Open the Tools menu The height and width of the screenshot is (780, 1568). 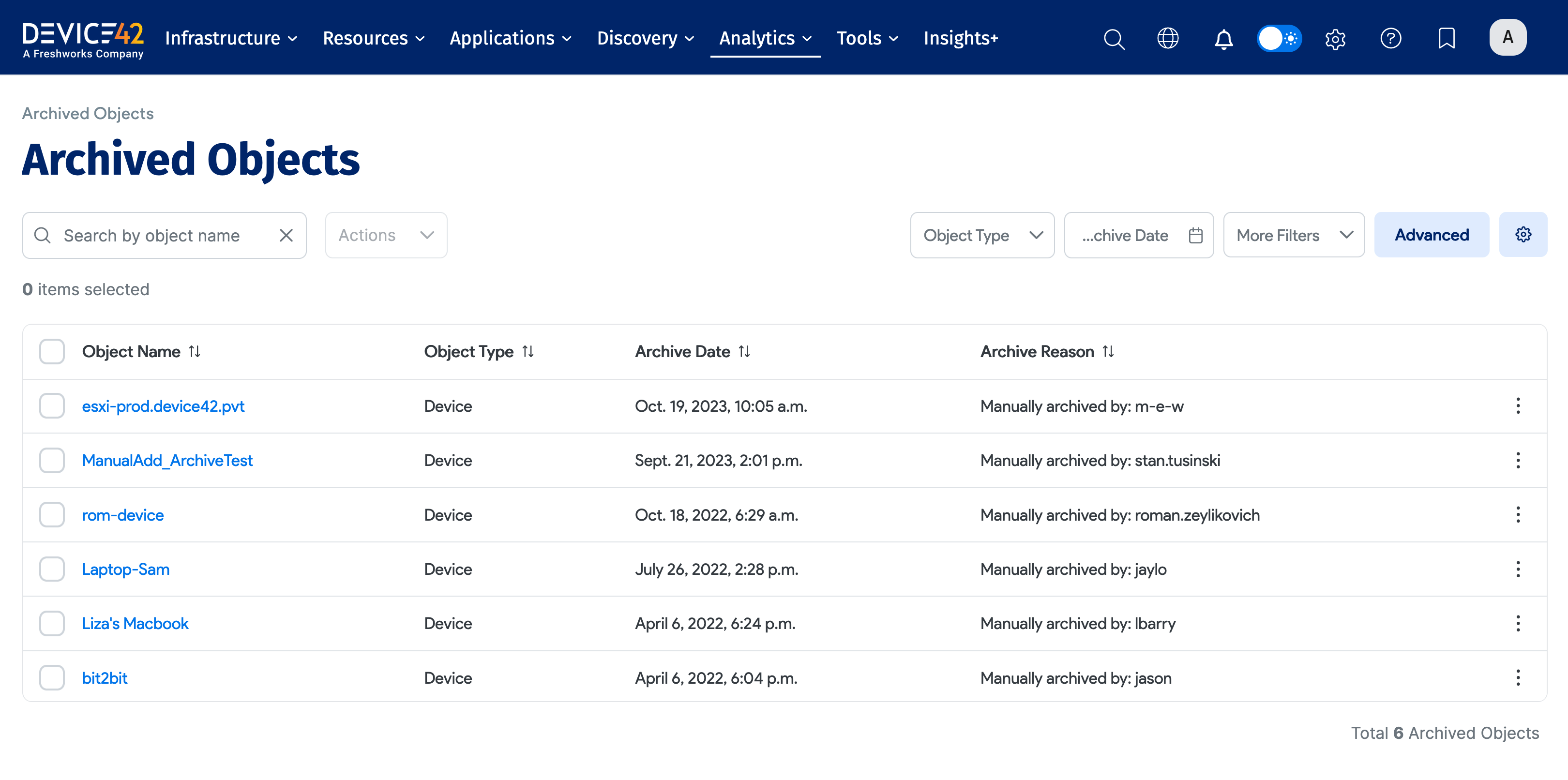[x=866, y=38]
